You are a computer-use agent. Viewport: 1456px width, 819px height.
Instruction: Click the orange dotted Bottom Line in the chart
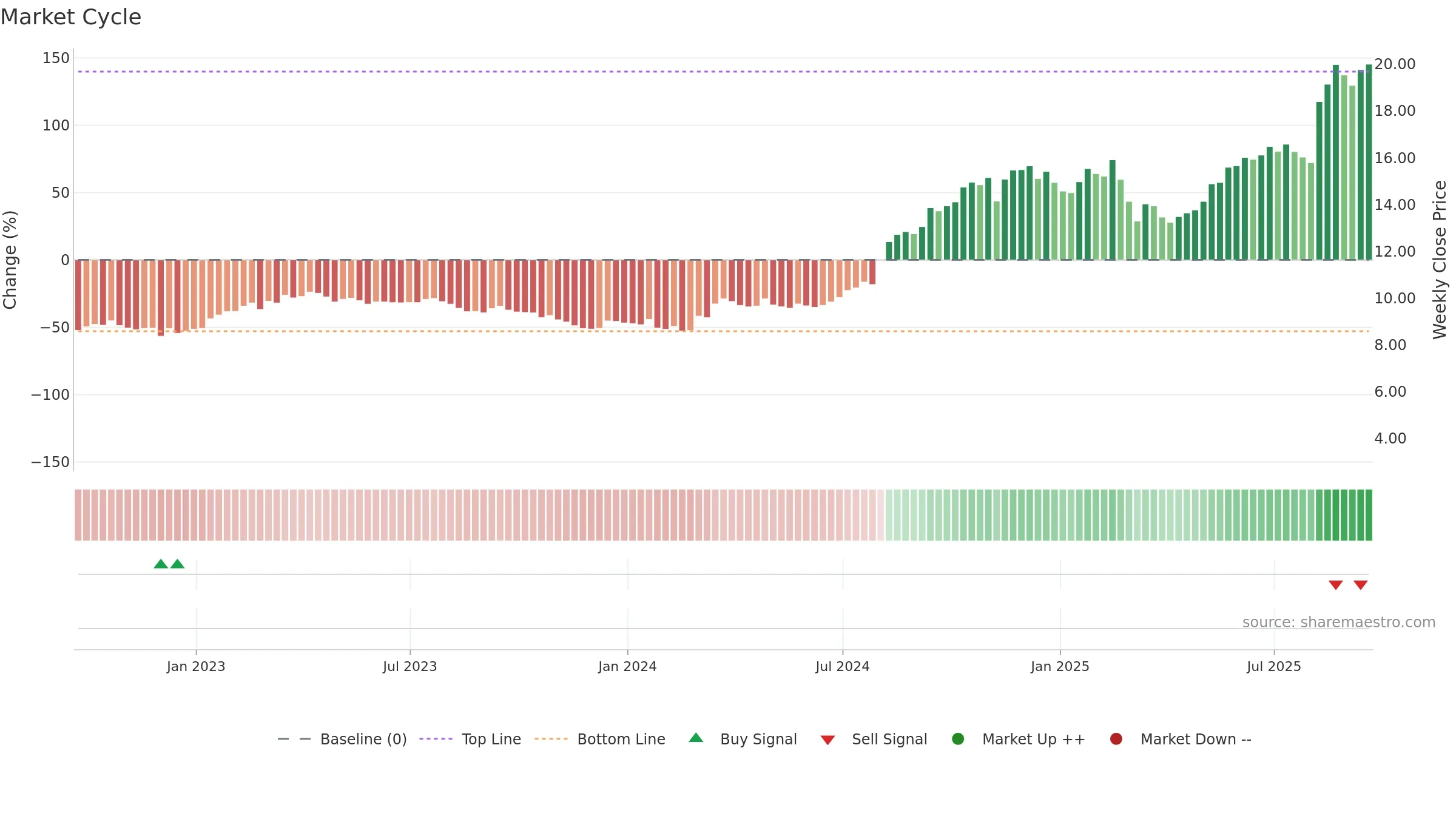coord(723,331)
